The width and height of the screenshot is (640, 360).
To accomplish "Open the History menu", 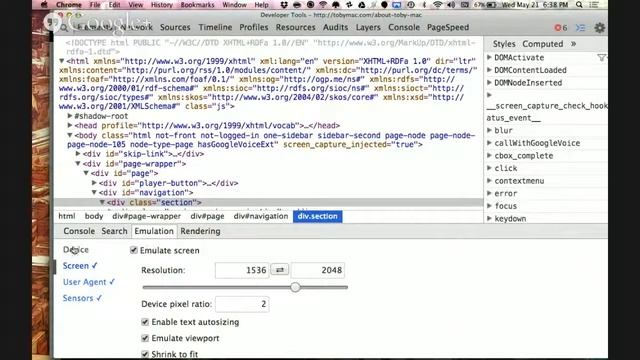I will pos(162,5).
